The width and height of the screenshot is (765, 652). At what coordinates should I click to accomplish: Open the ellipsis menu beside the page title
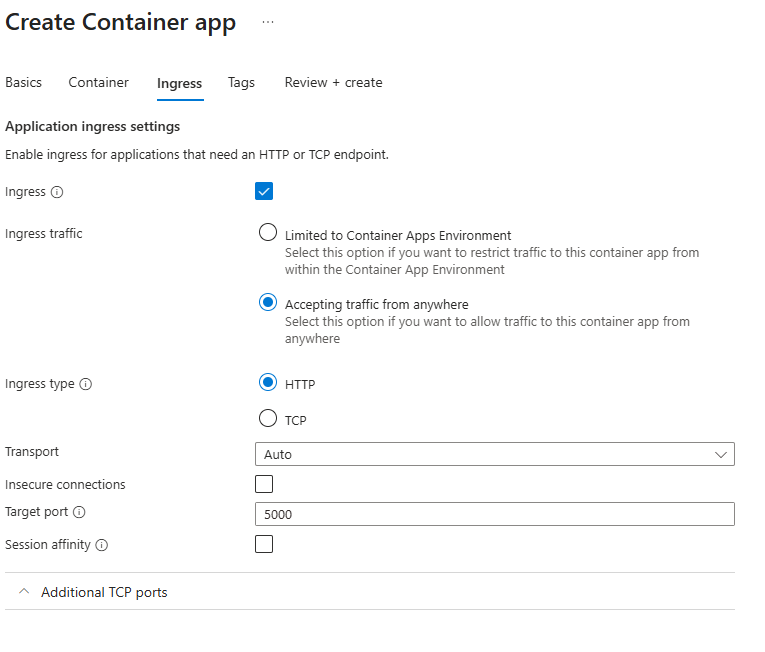[x=267, y=23]
